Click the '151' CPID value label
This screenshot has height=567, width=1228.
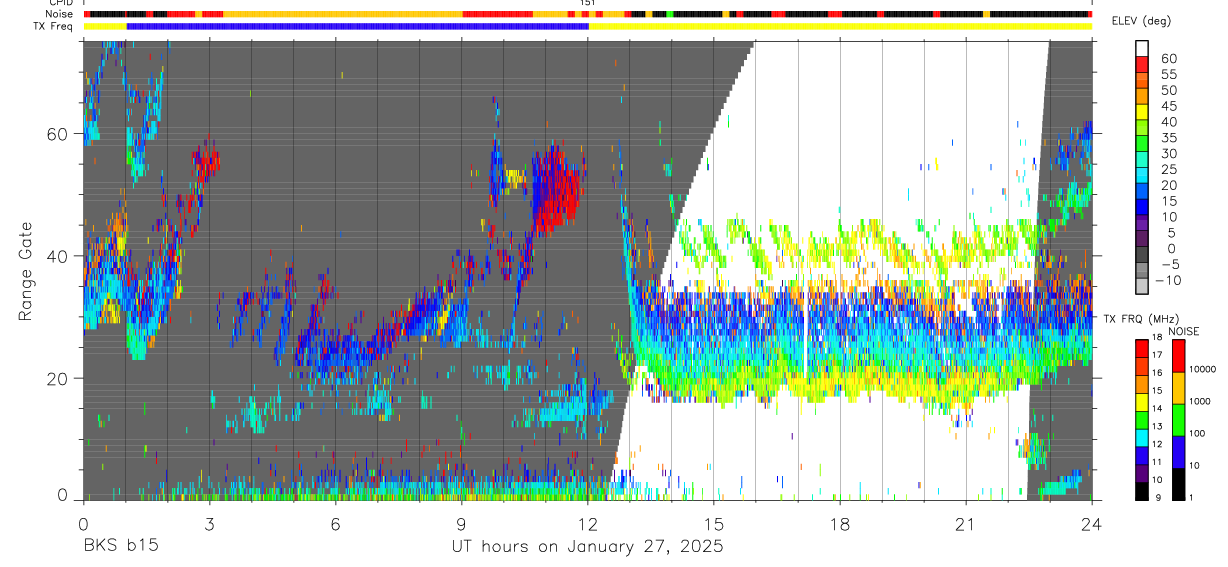[x=588, y=4]
